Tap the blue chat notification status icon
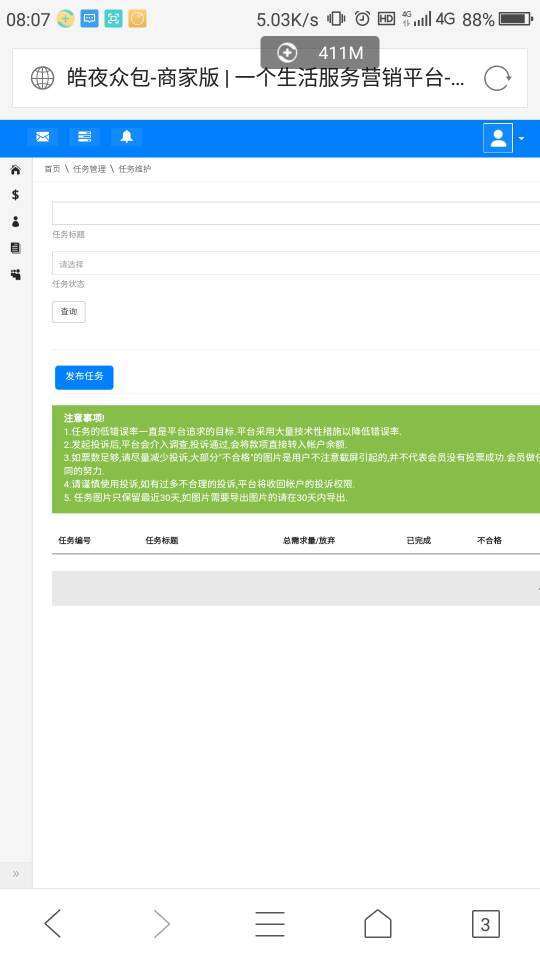 [x=89, y=19]
